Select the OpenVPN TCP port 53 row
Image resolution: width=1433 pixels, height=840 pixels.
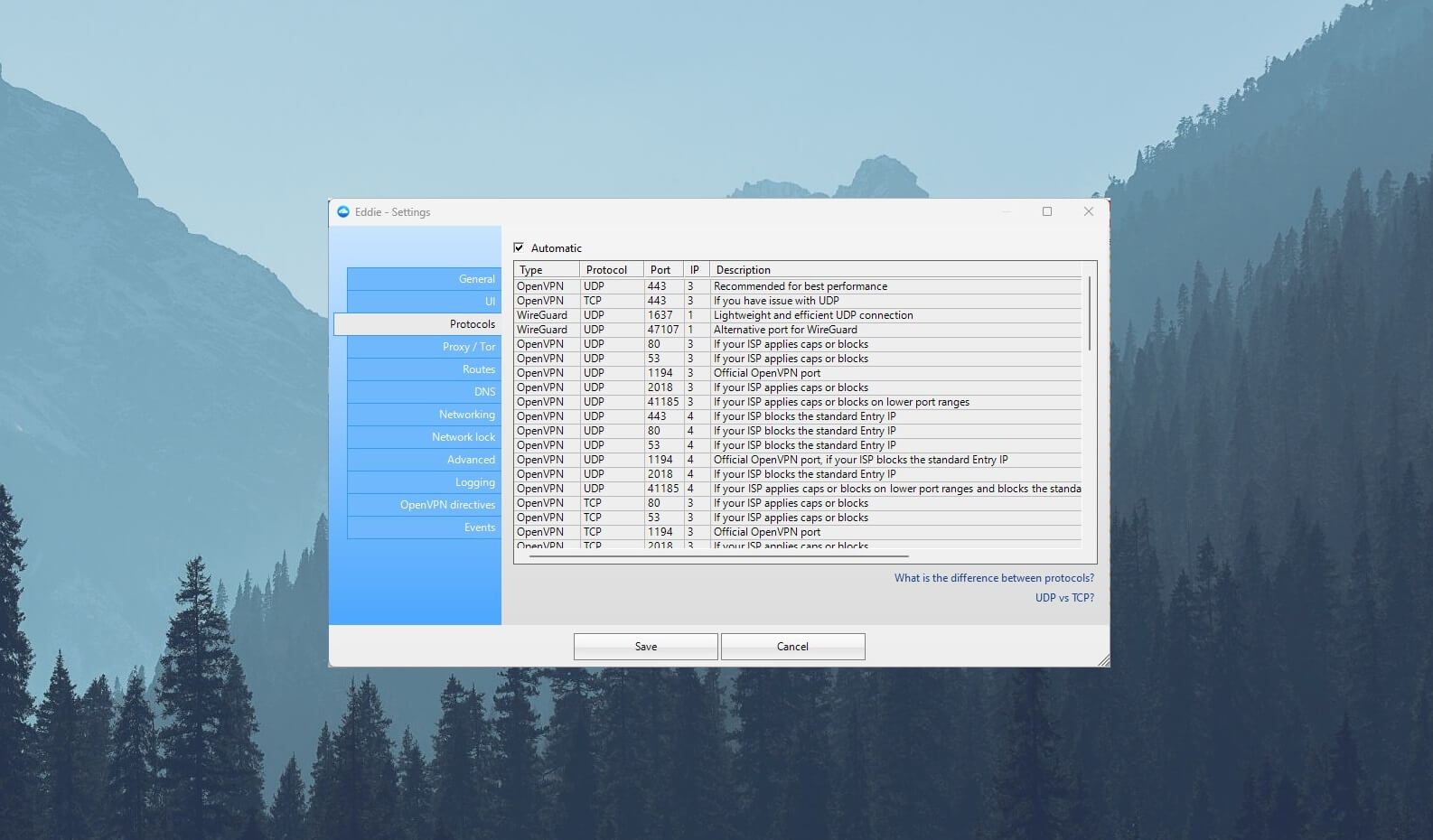798,518
